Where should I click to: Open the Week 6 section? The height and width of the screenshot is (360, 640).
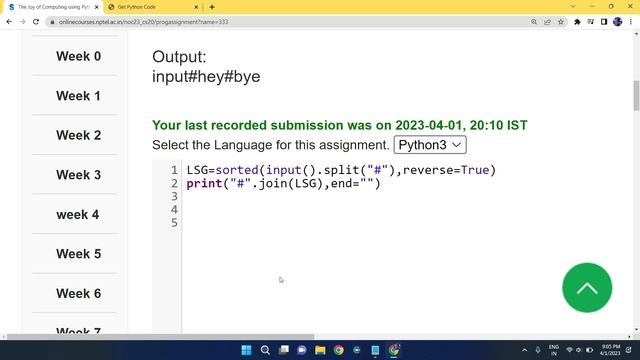(78, 293)
